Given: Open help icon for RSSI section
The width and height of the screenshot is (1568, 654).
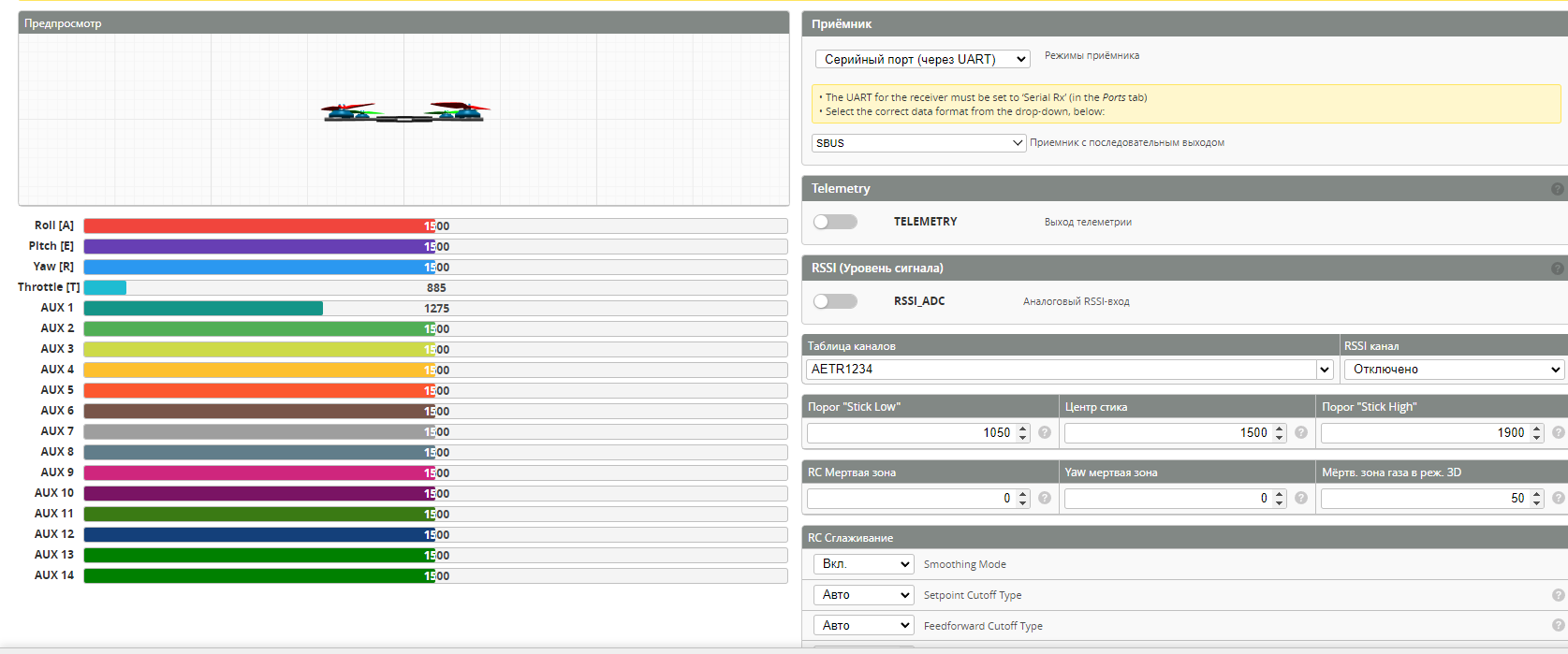Looking at the screenshot, I should [x=1558, y=269].
